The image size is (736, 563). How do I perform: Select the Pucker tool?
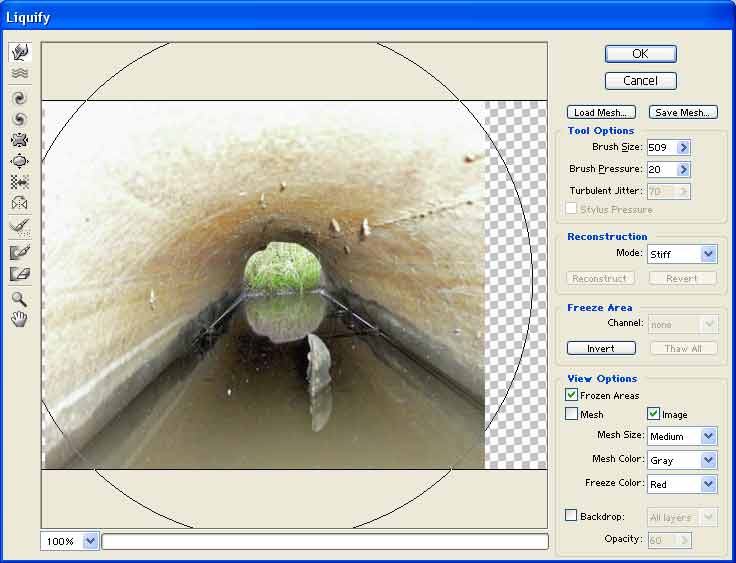[19, 140]
